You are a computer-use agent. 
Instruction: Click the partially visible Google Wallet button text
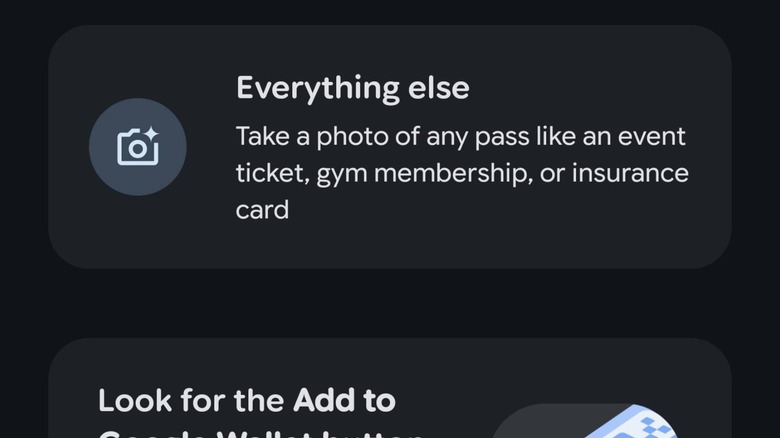pos(261,433)
